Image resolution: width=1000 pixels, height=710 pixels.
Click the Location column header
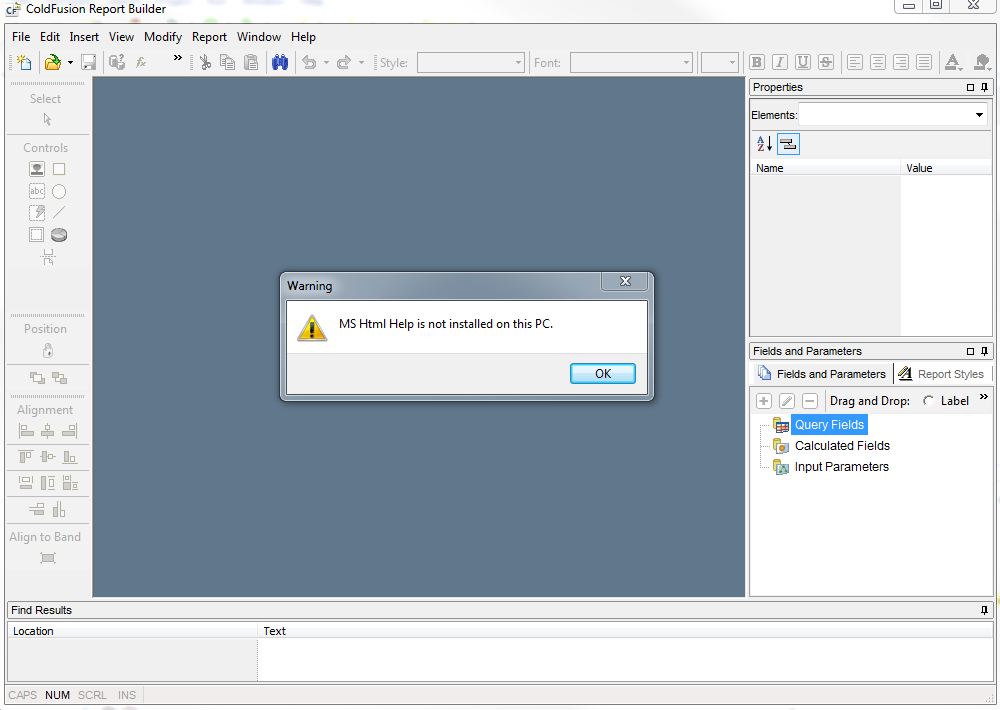pos(132,631)
